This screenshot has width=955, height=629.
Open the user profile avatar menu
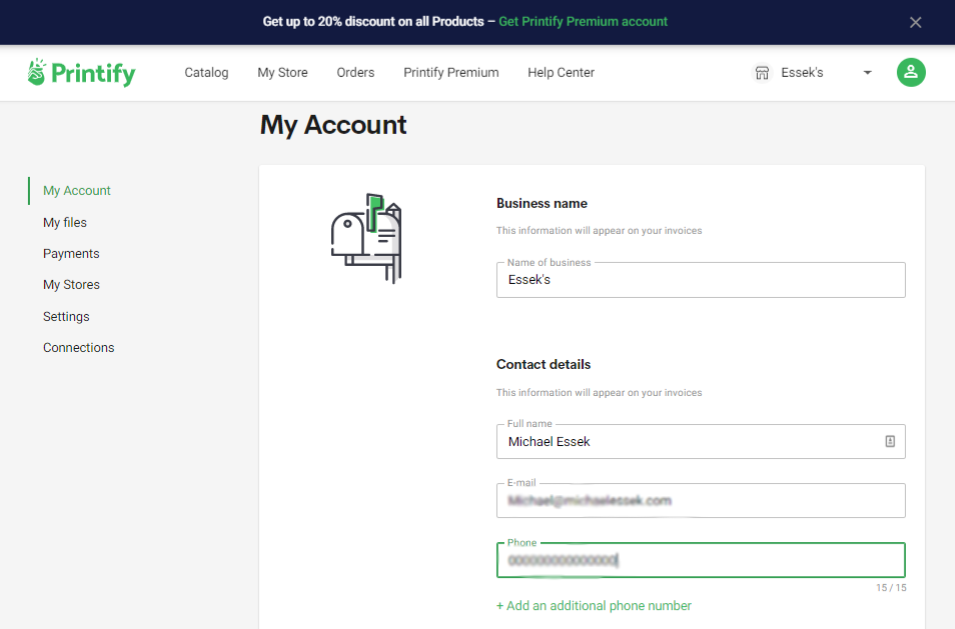[911, 72]
